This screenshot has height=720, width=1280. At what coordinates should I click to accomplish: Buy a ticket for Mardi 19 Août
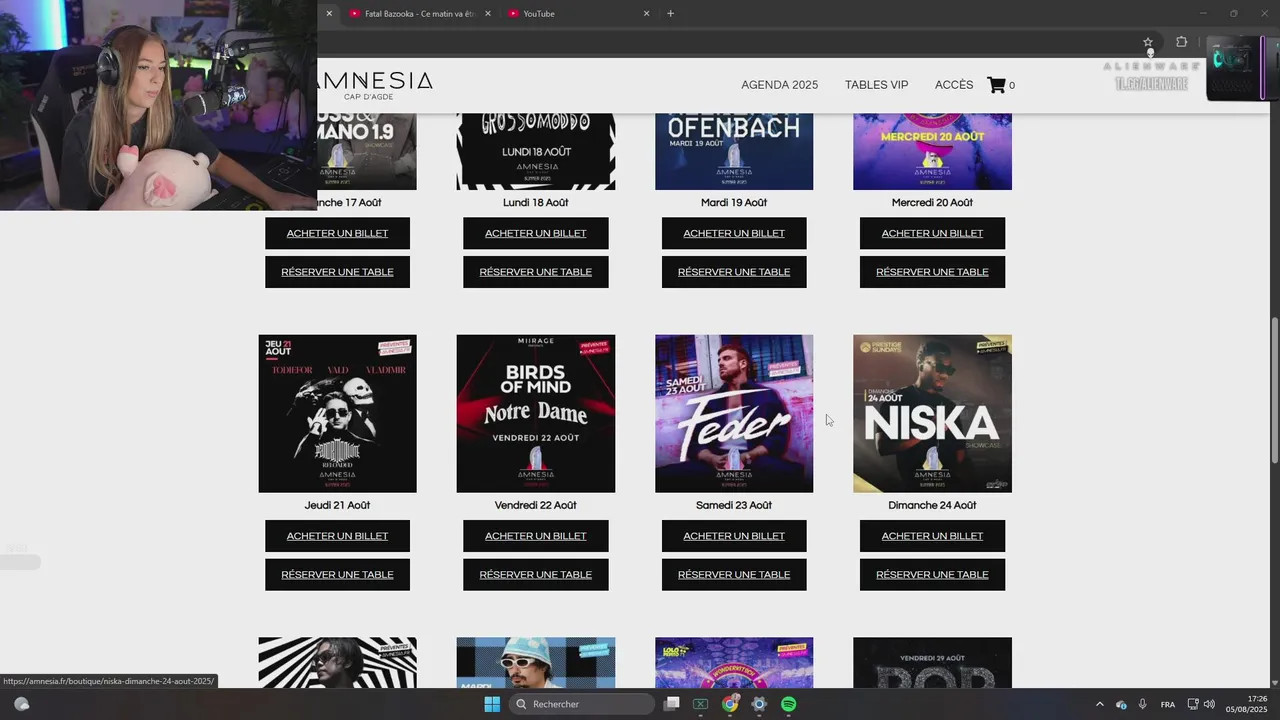(x=734, y=233)
